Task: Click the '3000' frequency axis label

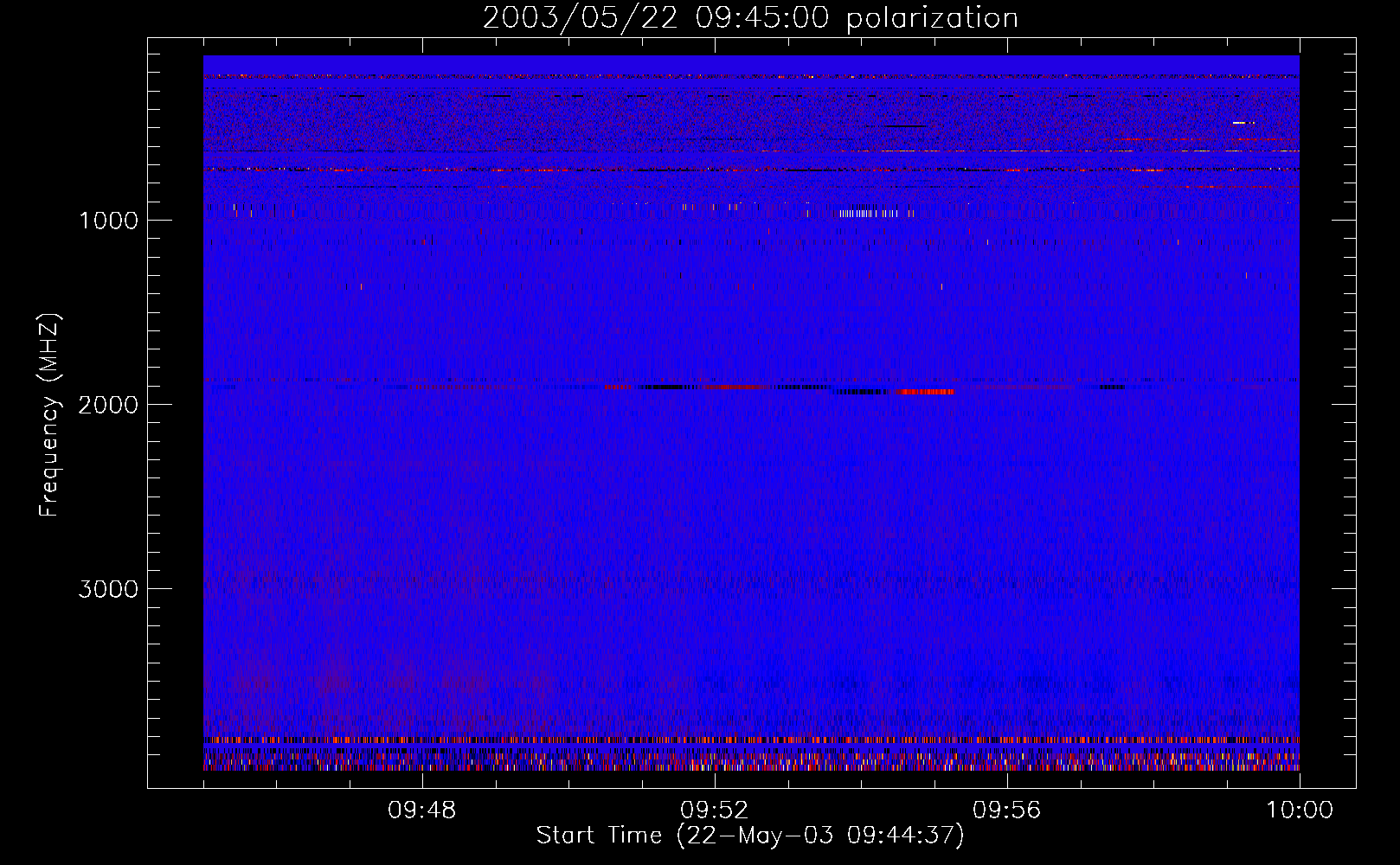Action: click(108, 589)
